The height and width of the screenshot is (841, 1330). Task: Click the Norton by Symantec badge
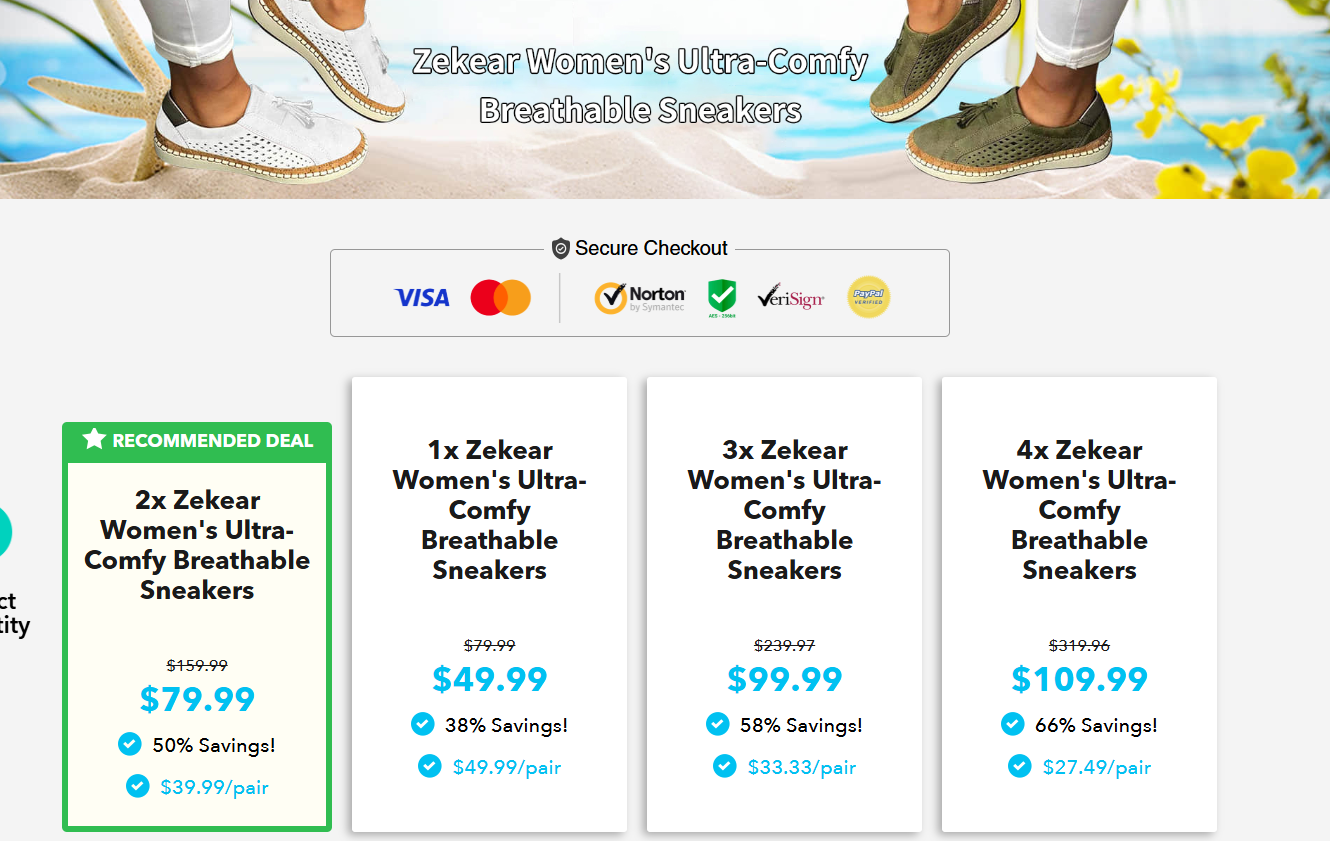(640, 298)
